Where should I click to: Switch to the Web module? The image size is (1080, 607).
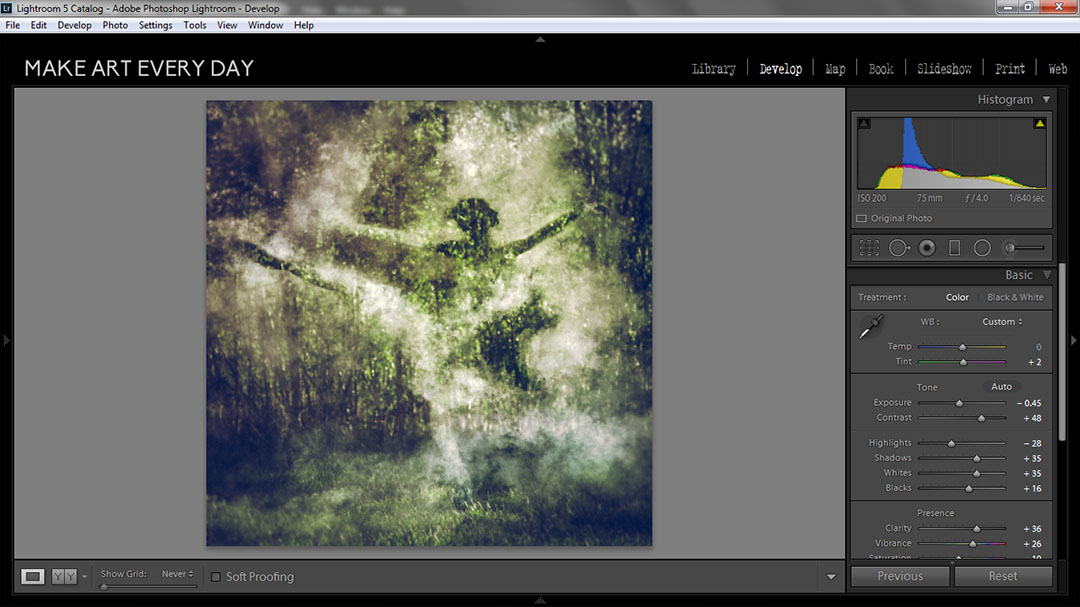(1057, 69)
